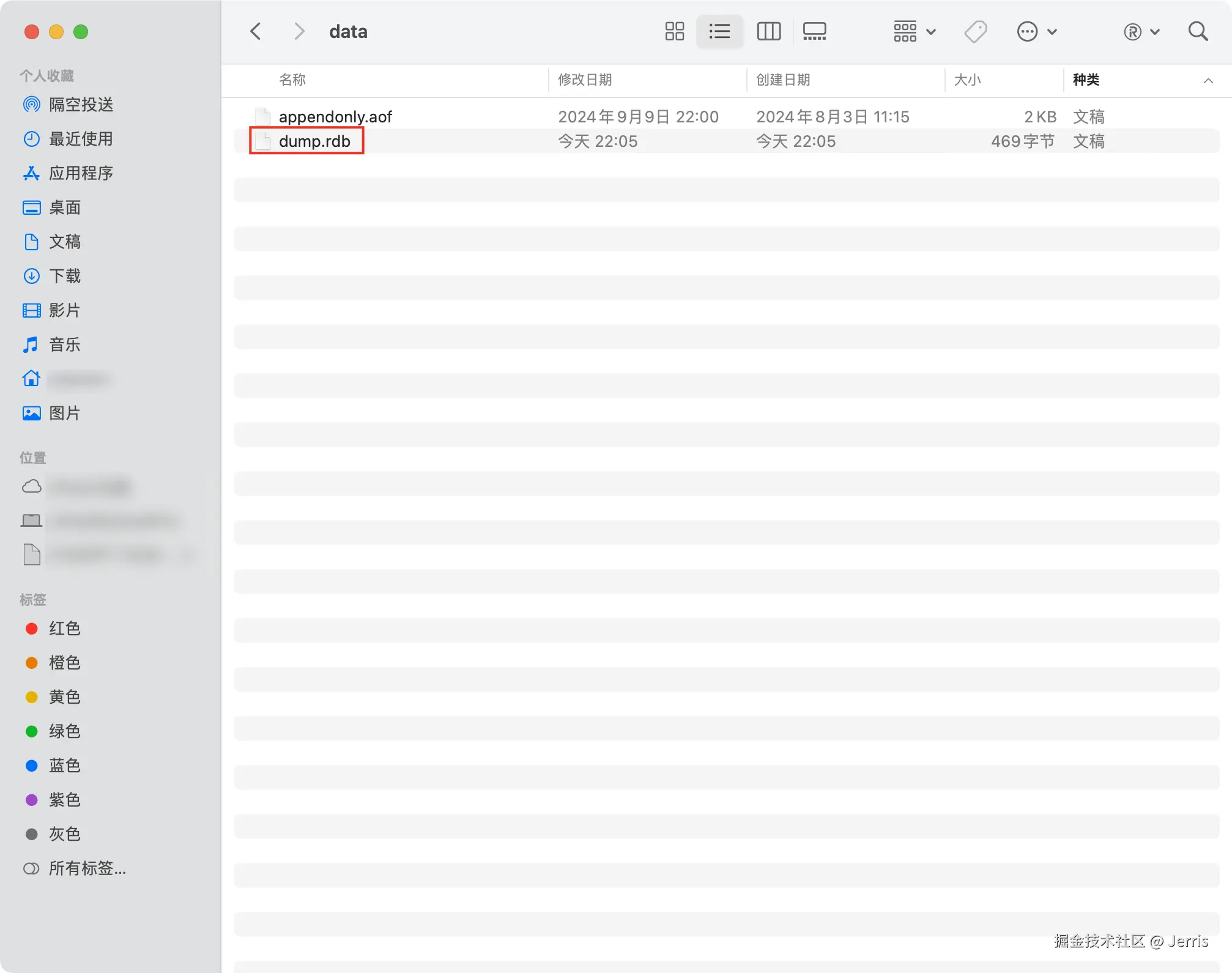Open the group-by dropdown
The width and height of the screenshot is (1232, 973).
[x=914, y=31]
